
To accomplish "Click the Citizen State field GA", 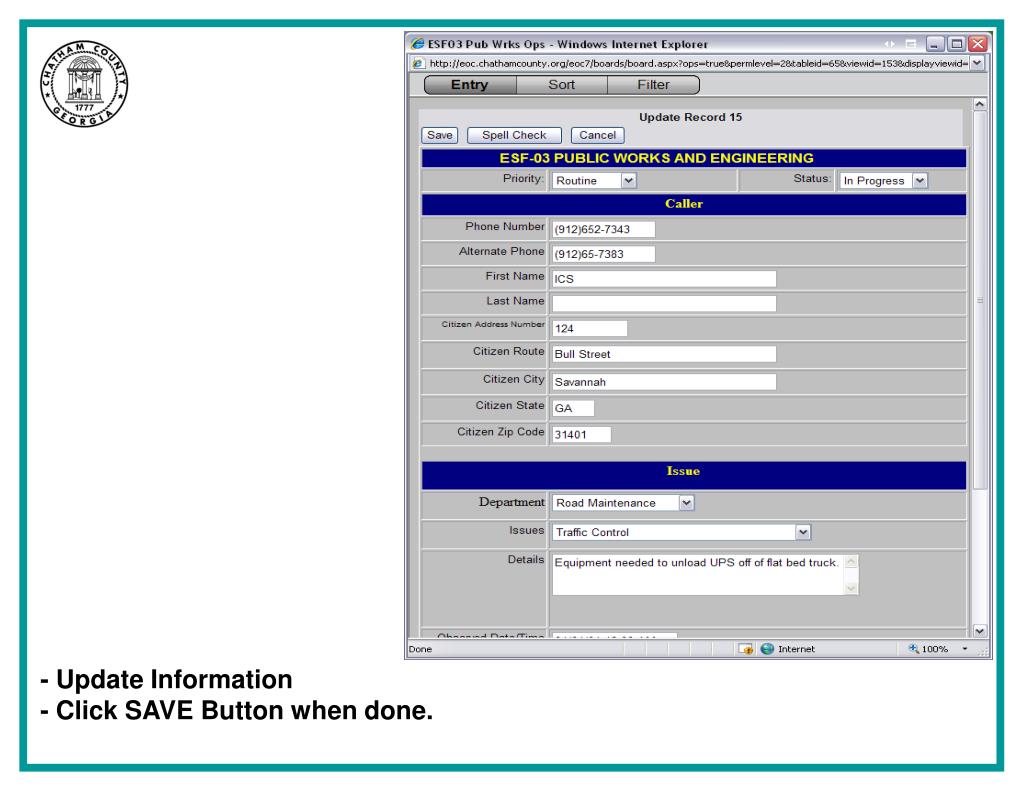I will [573, 408].
